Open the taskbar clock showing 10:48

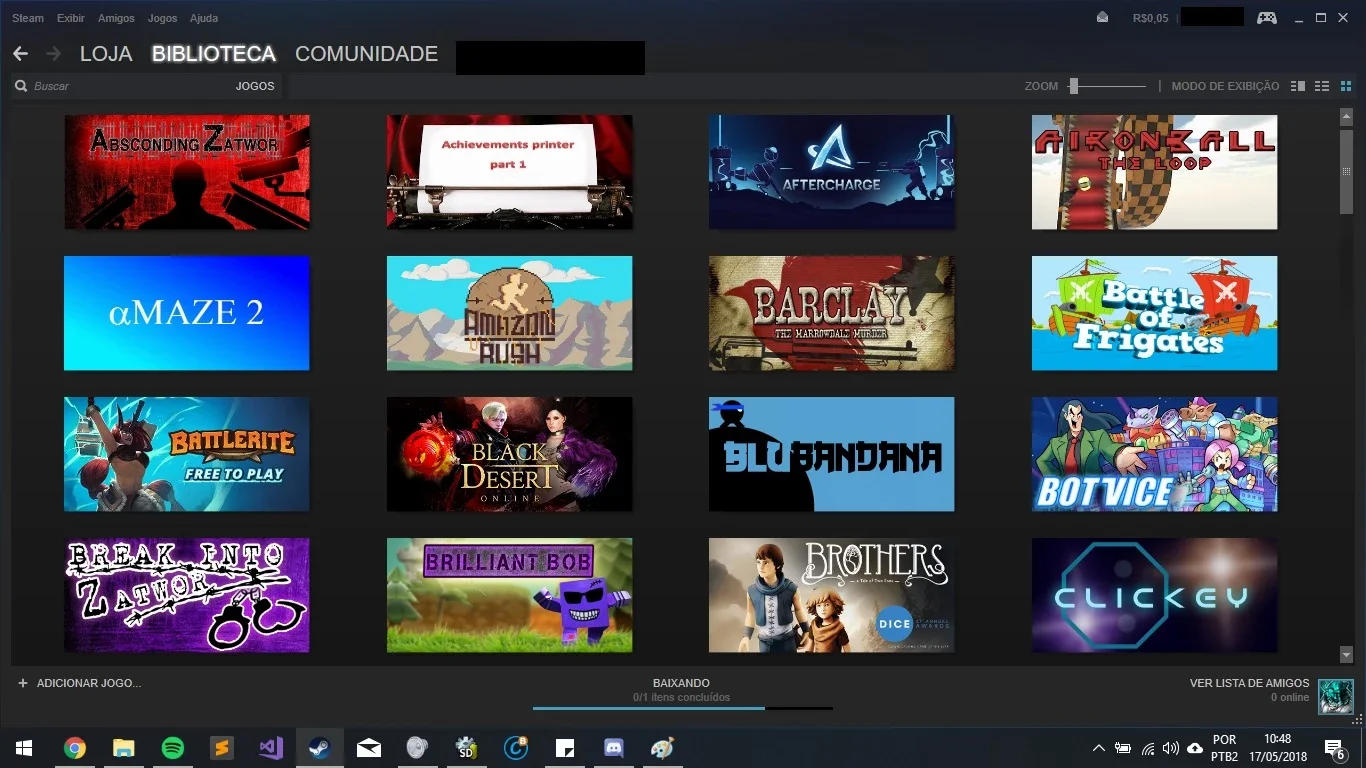click(1277, 748)
